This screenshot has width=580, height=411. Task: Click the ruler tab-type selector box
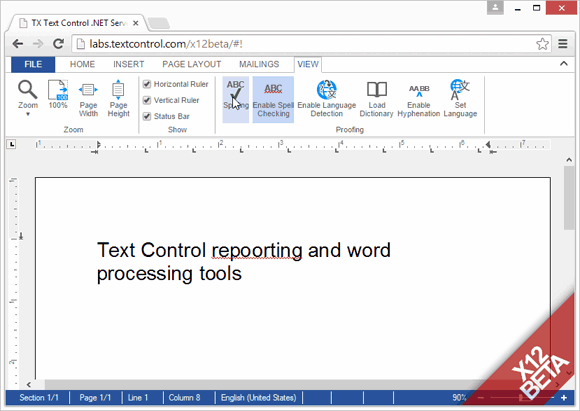click(x=11, y=144)
